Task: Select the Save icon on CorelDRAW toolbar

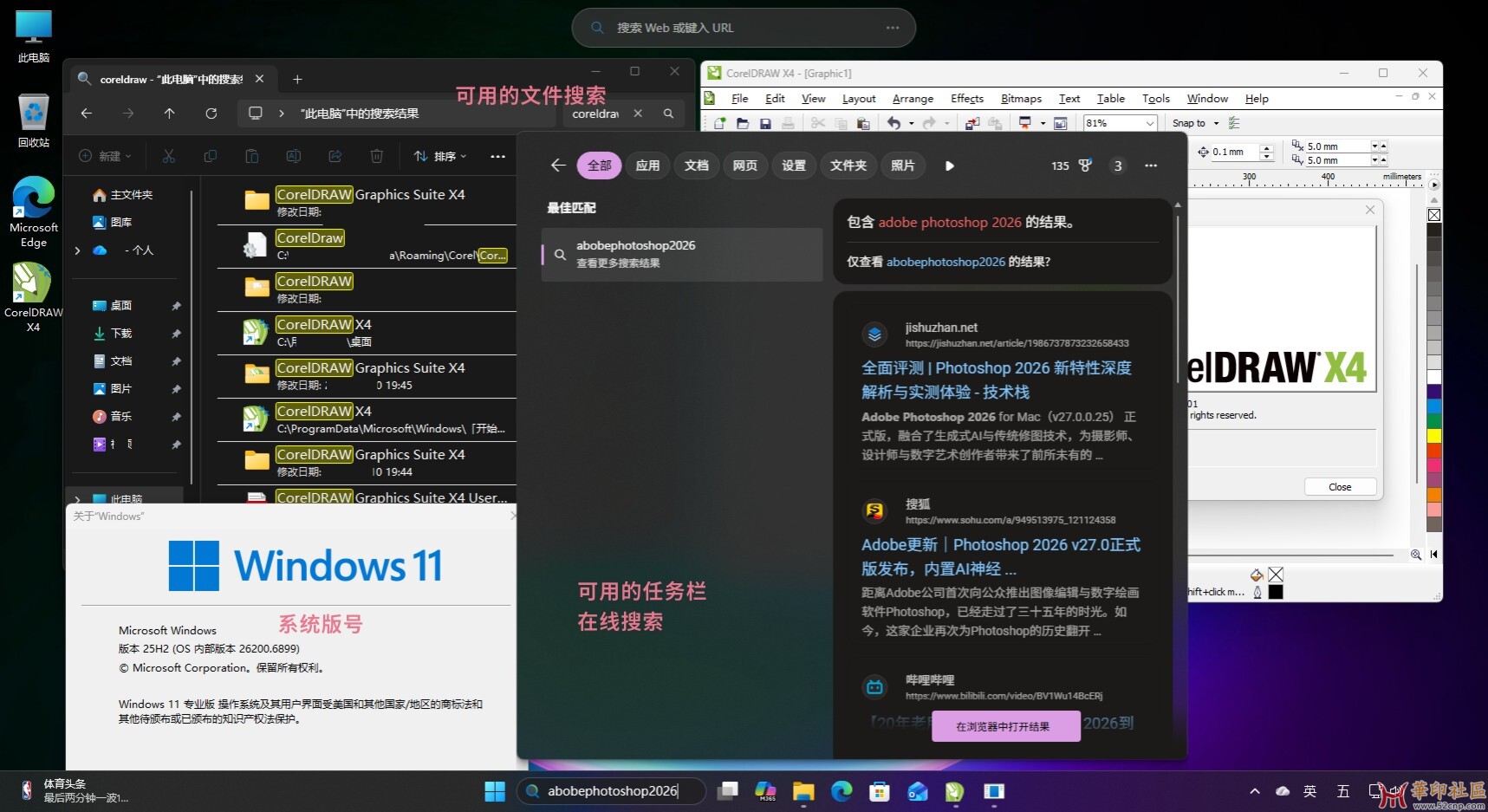Action: point(765,123)
